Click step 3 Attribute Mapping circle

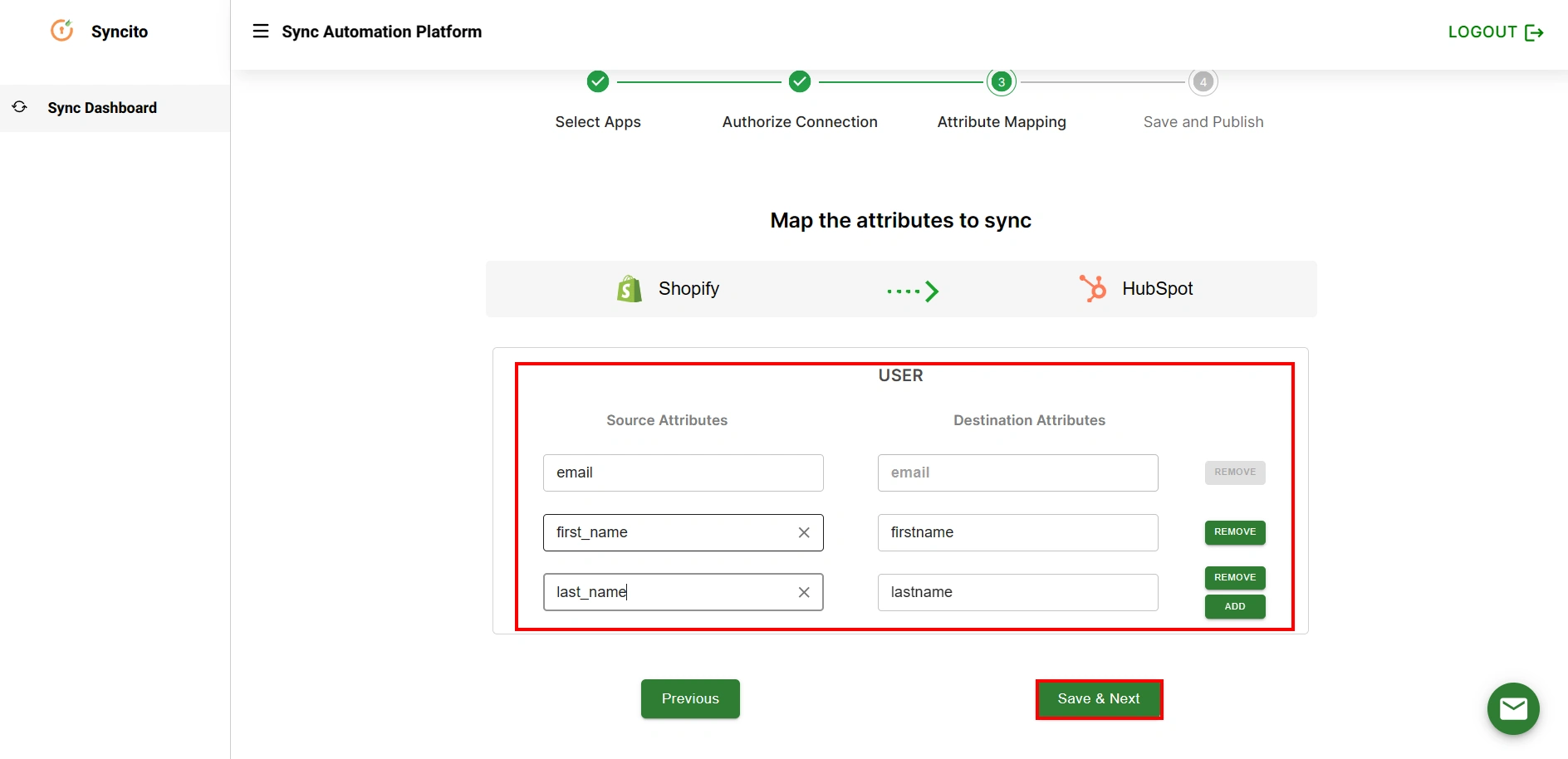[1001, 81]
